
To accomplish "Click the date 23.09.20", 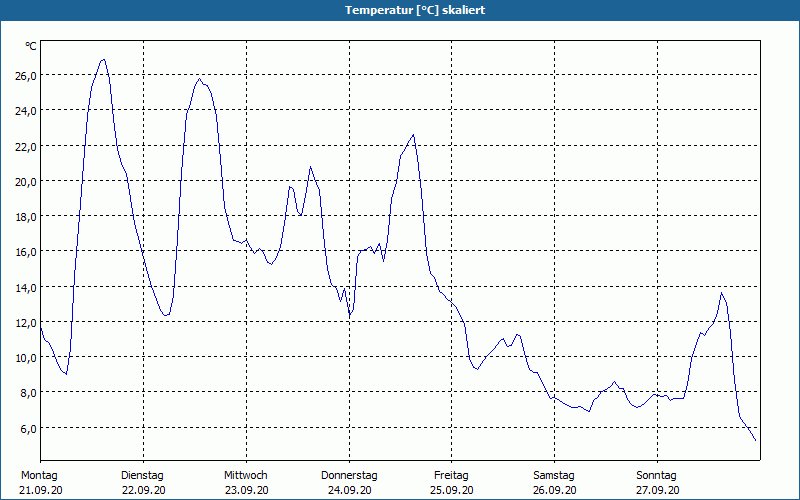I will click(x=246, y=490).
